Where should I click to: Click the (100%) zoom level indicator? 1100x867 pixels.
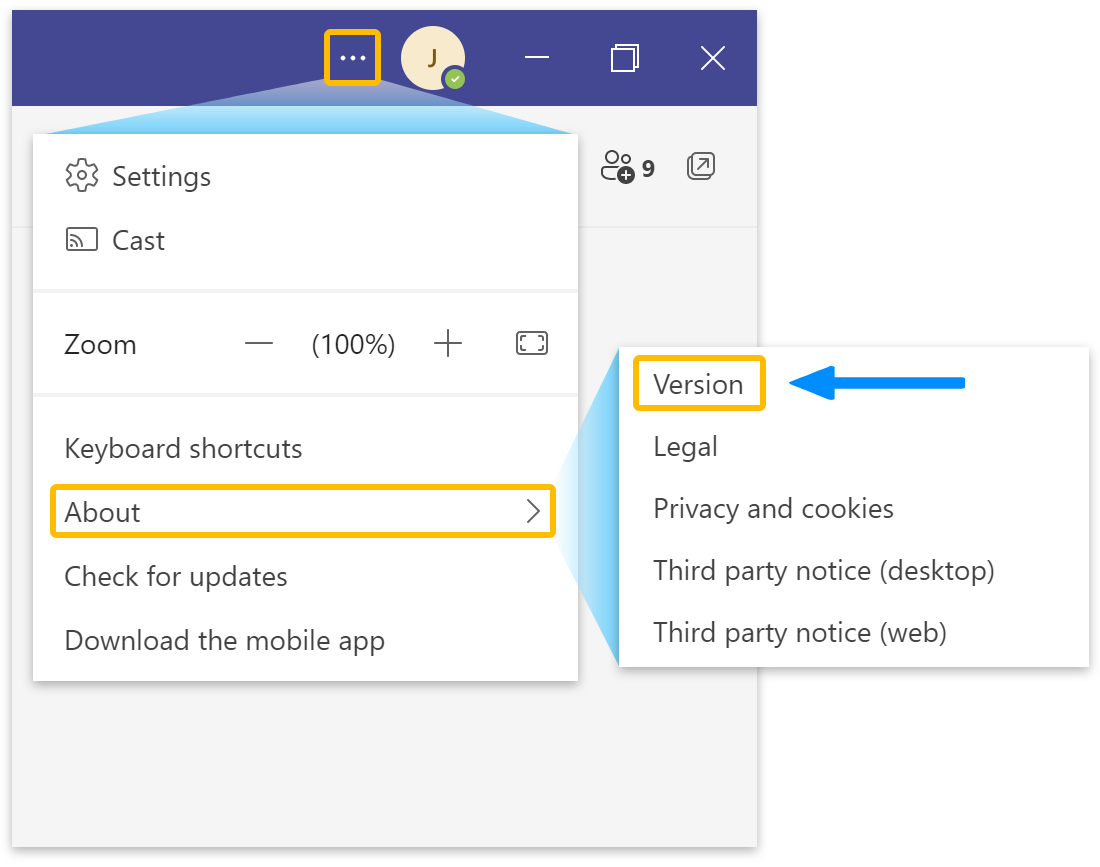353,344
